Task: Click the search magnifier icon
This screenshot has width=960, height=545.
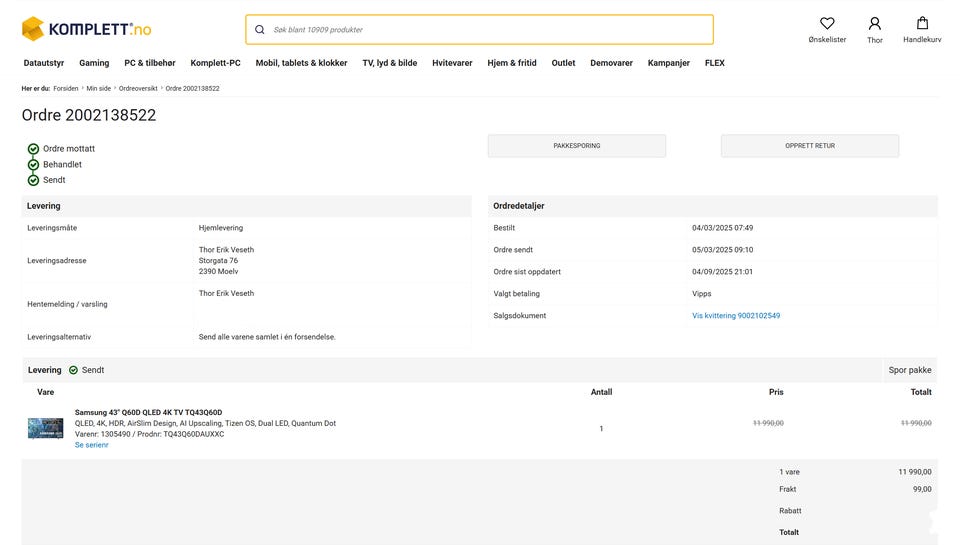Action: 260,30
